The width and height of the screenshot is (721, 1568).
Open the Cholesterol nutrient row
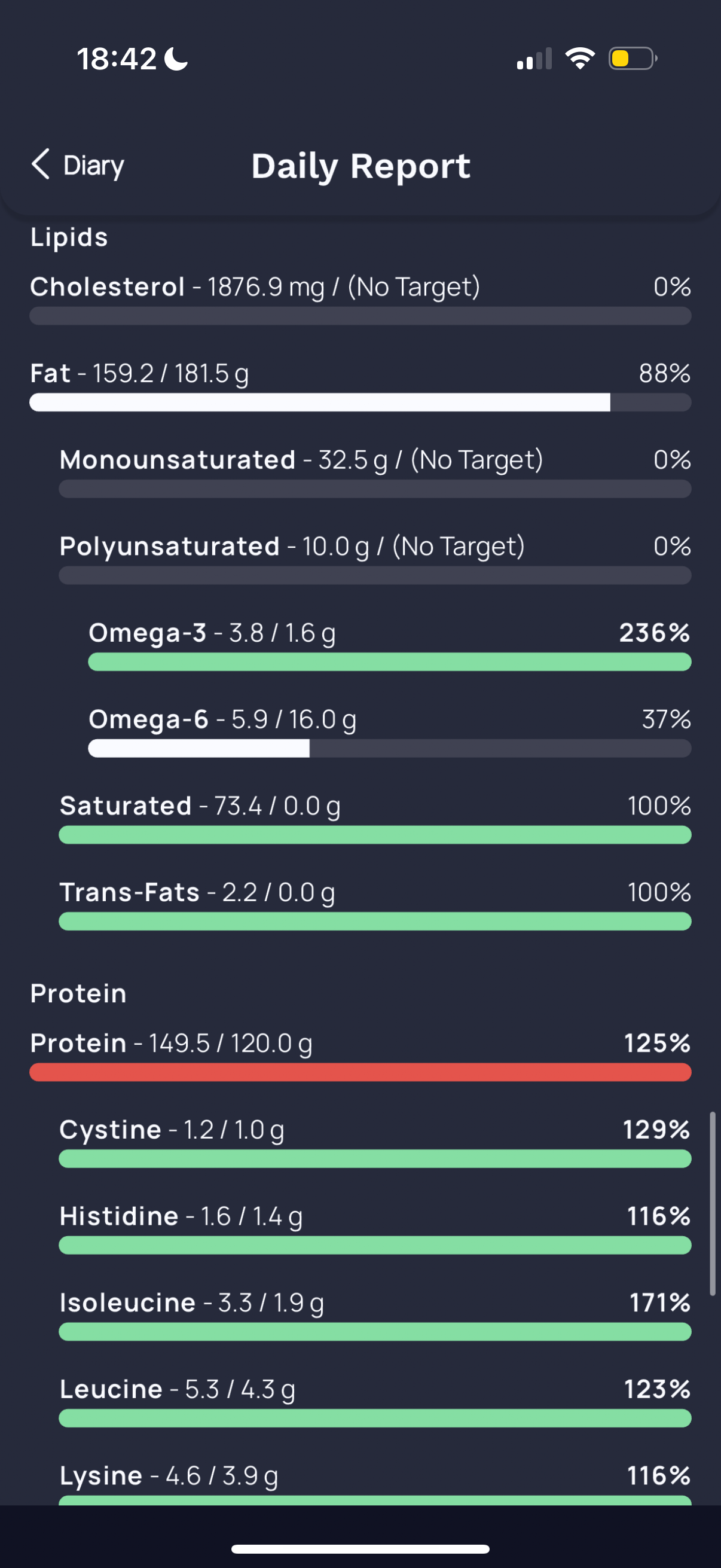[x=360, y=298]
